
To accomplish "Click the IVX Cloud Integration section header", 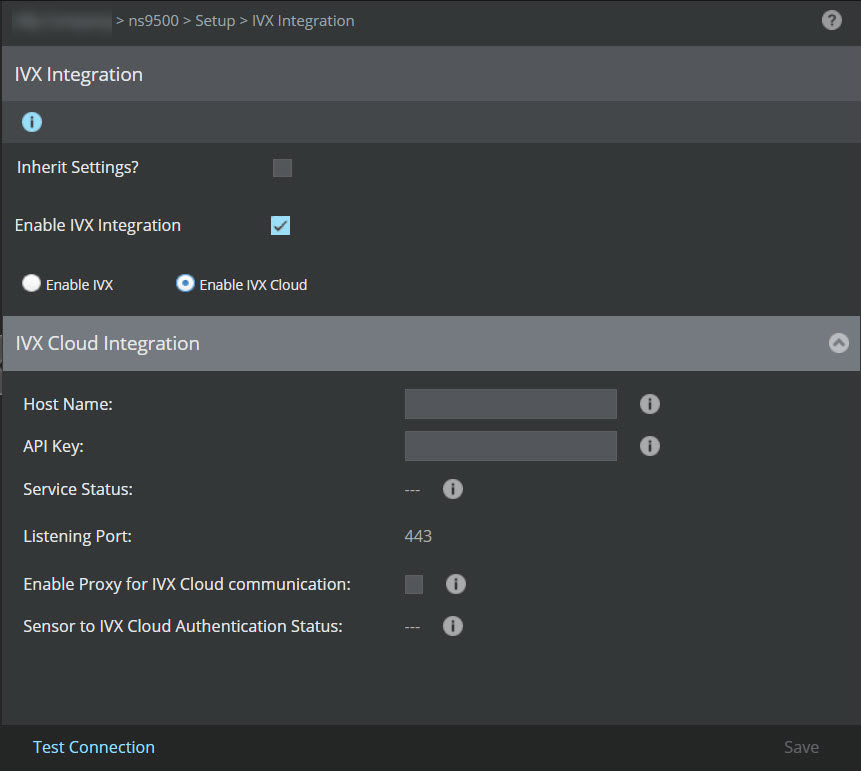I will point(431,343).
